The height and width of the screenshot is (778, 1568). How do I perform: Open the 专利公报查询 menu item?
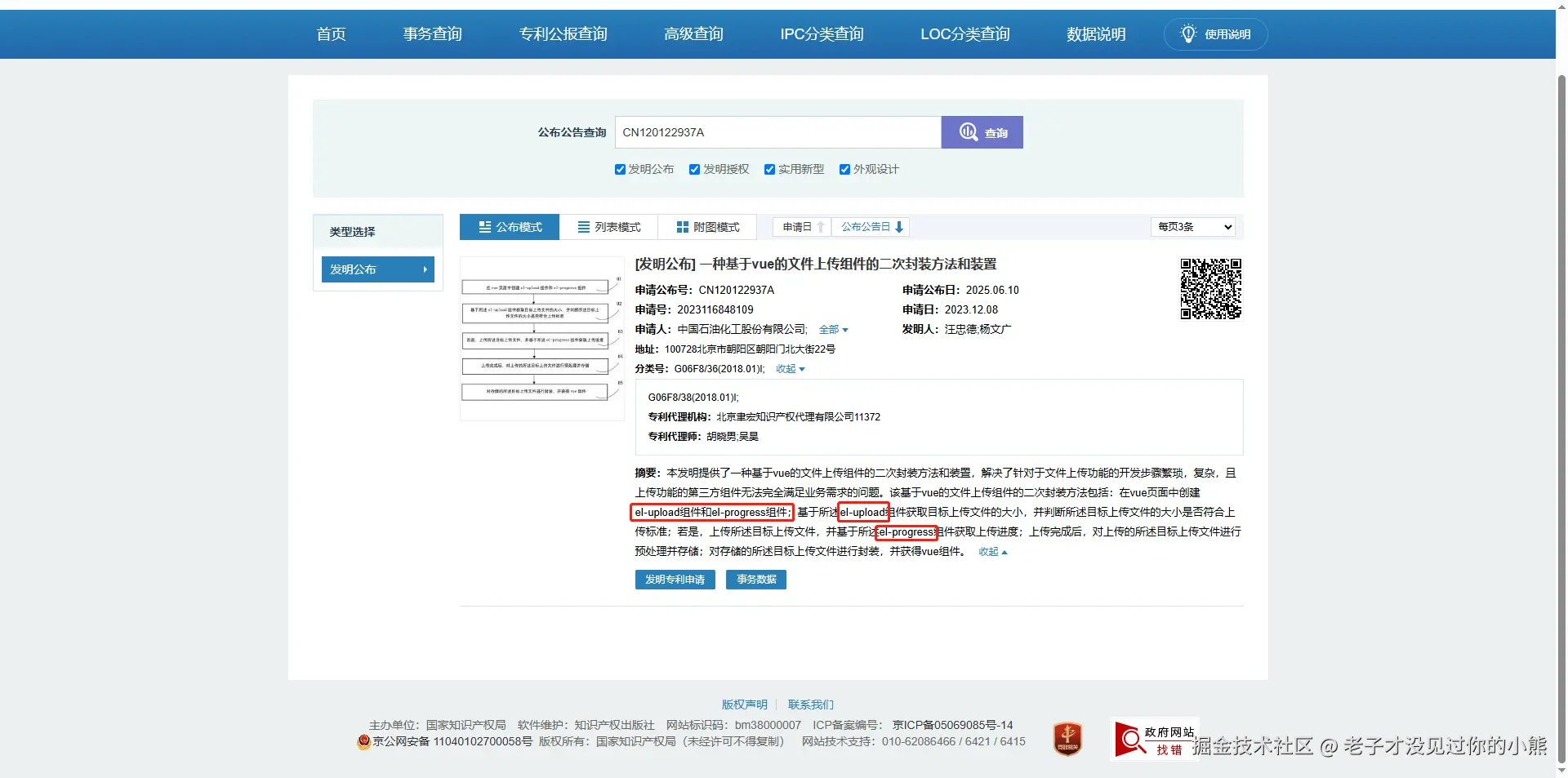[563, 34]
